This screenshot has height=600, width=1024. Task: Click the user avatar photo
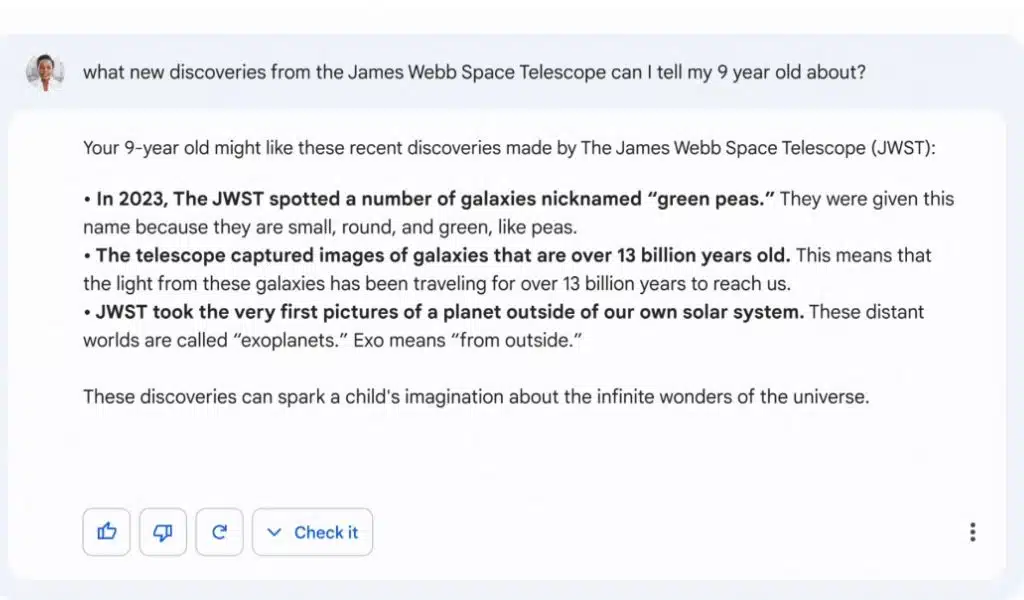tap(47, 71)
